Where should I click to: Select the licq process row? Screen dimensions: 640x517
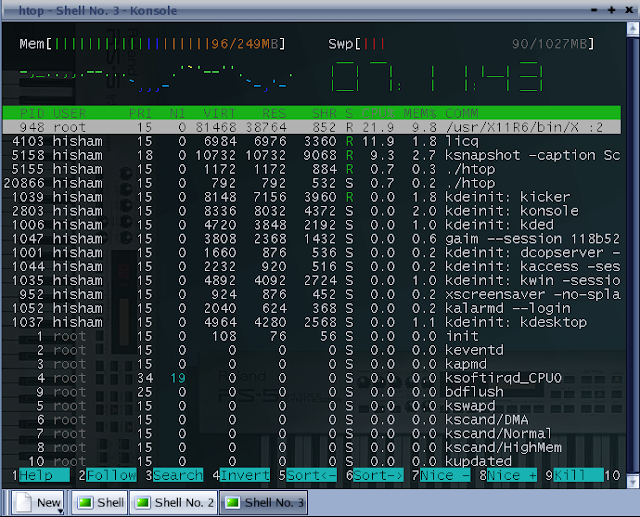[312, 141]
